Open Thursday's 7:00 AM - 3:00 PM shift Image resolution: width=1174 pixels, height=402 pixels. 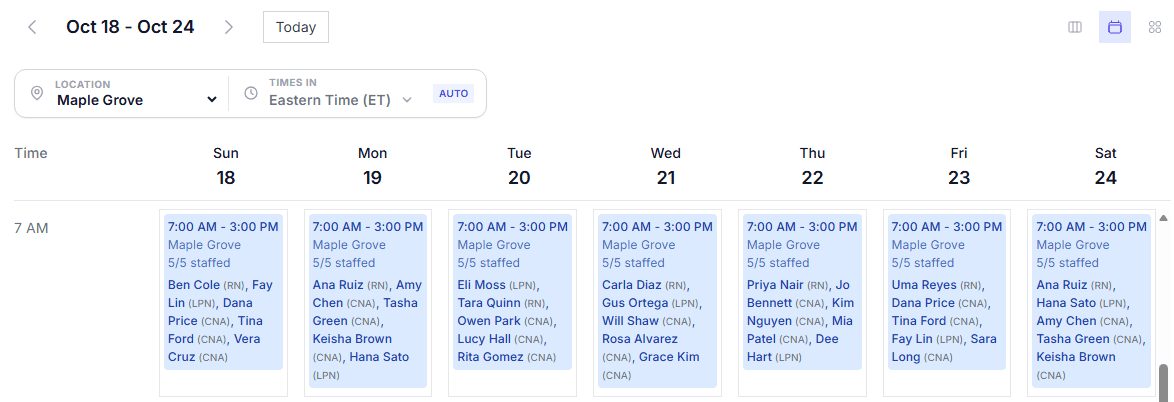pos(802,292)
